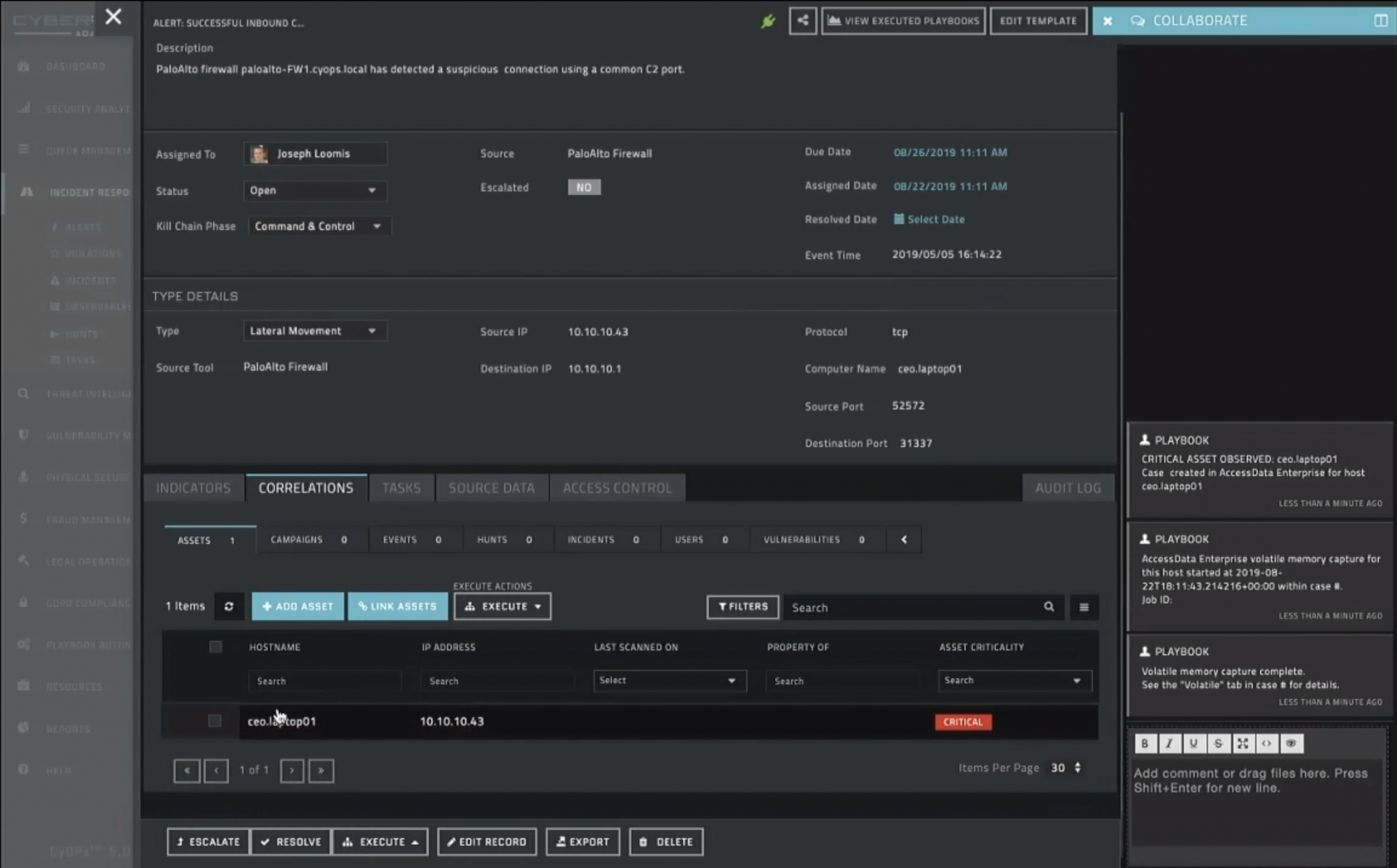
Task: Refresh the correlated assets list
Action: (230, 606)
